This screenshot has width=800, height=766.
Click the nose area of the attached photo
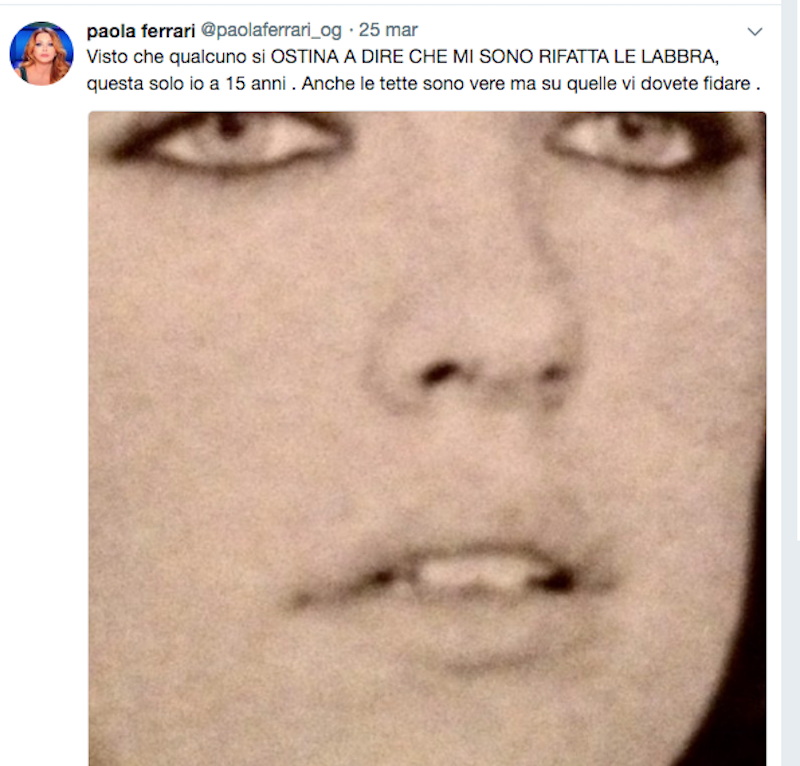coord(474,352)
